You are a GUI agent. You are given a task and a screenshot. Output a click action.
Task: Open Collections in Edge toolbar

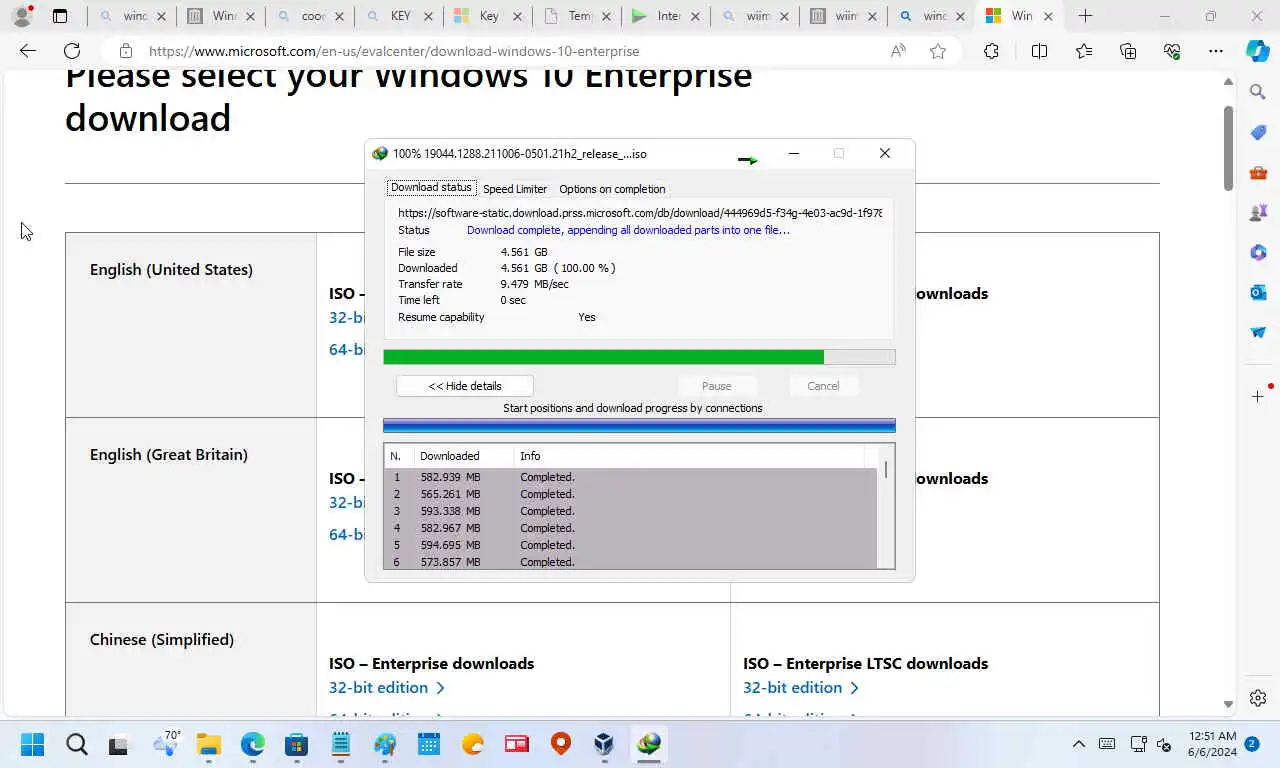[x=1128, y=51]
